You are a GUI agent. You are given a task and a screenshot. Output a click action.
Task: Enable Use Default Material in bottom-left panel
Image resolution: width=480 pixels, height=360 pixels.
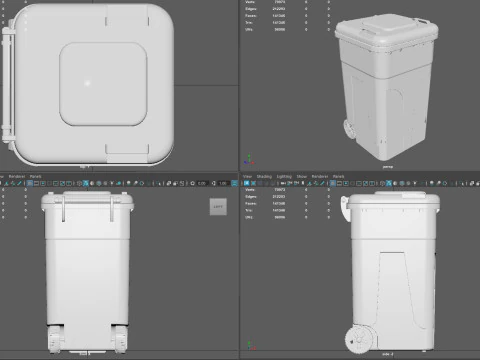click(x=92, y=183)
